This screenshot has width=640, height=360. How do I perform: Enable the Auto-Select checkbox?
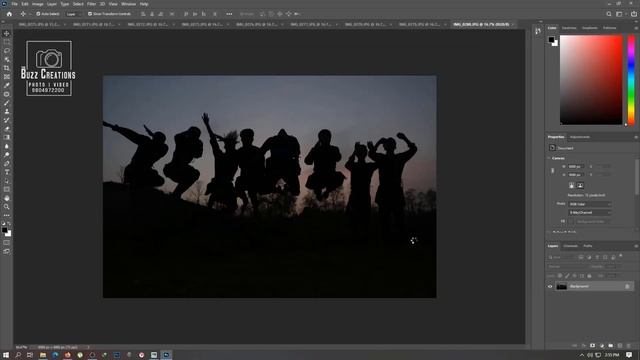point(38,14)
